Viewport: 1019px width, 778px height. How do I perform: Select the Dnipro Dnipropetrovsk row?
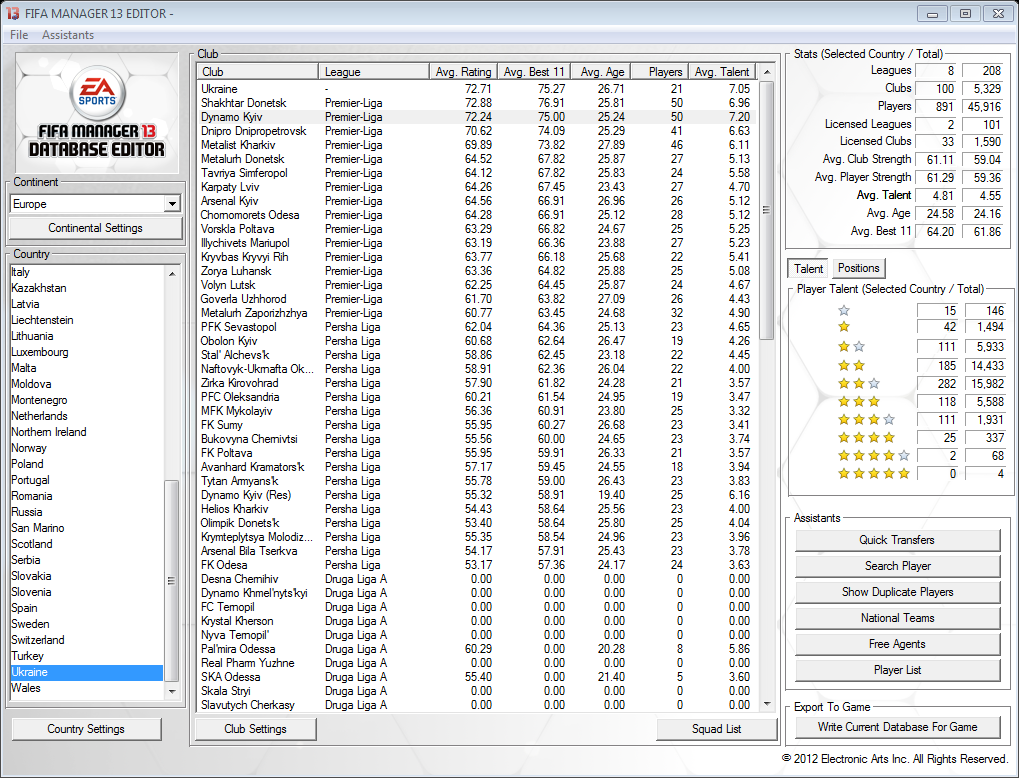(x=478, y=131)
